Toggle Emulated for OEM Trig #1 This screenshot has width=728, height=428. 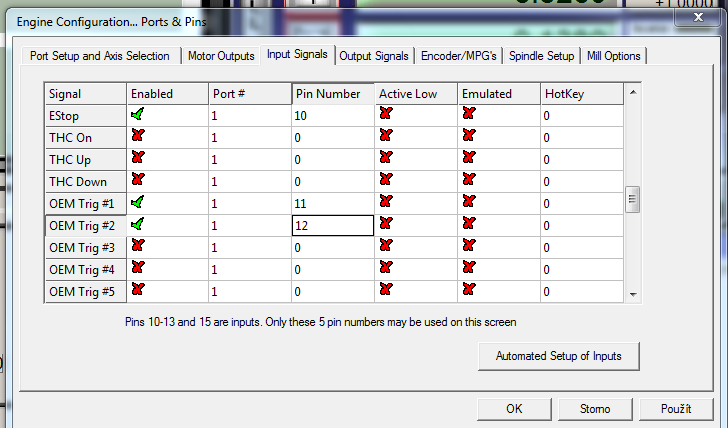click(x=469, y=201)
